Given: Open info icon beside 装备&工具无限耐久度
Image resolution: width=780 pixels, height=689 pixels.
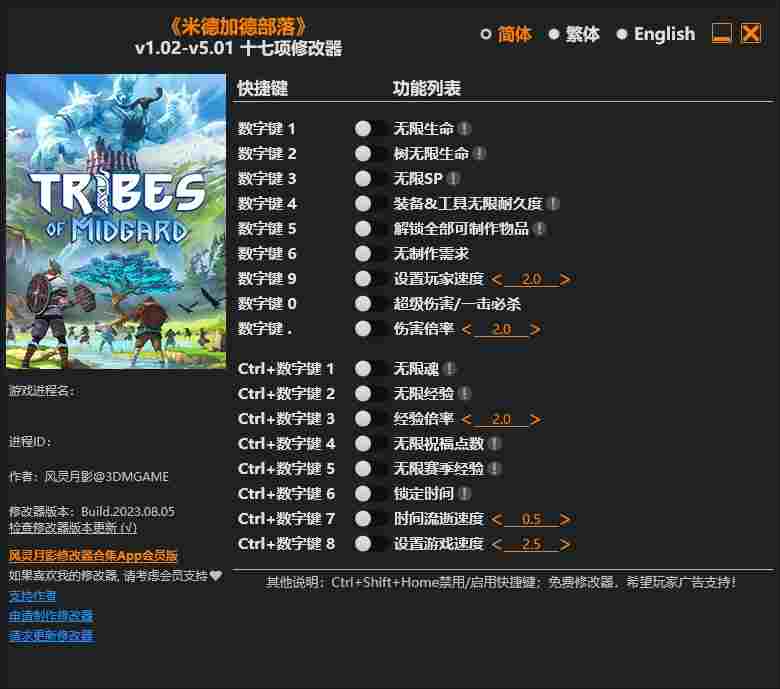Looking at the screenshot, I should (553, 203).
